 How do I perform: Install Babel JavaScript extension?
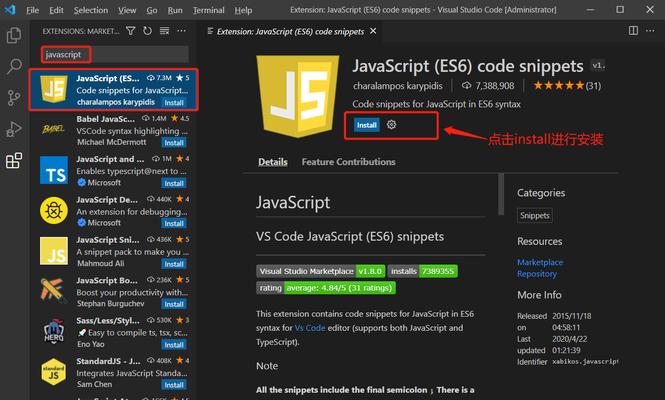tap(174, 143)
